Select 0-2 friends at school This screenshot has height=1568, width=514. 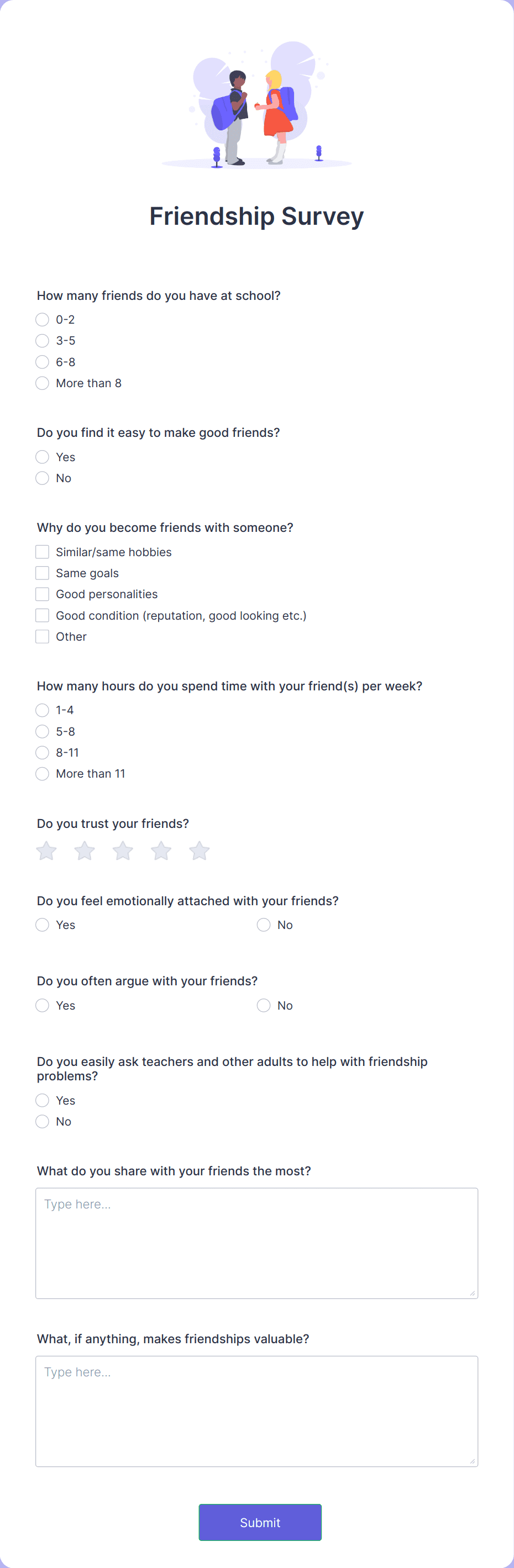42,319
